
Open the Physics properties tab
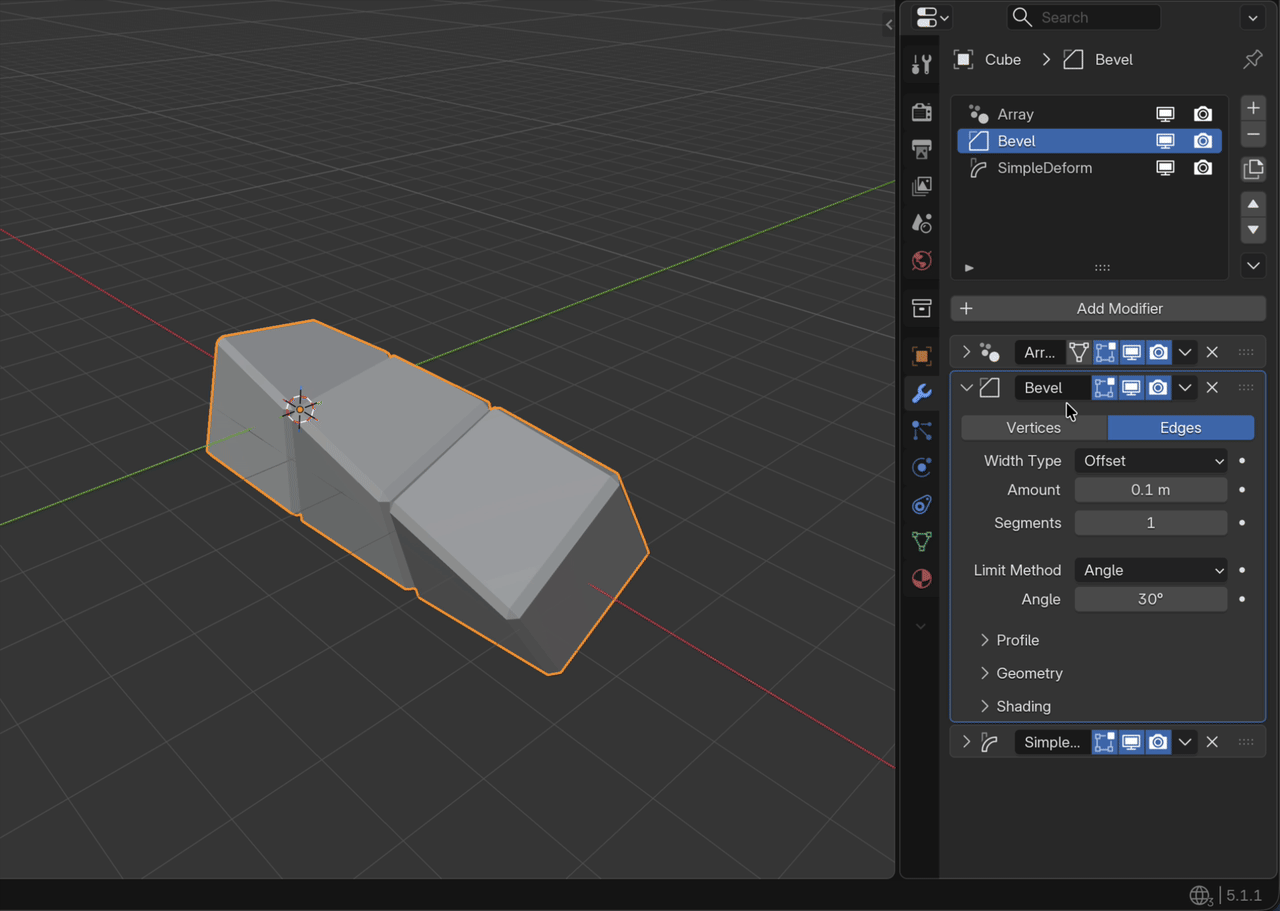pyautogui.click(x=921, y=467)
